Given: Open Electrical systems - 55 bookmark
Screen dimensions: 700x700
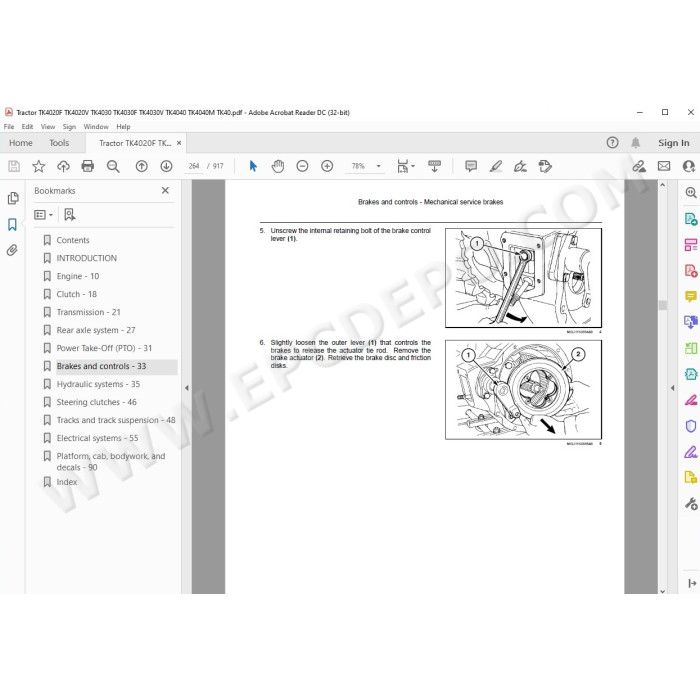Looking at the screenshot, I should tap(97, 438).
